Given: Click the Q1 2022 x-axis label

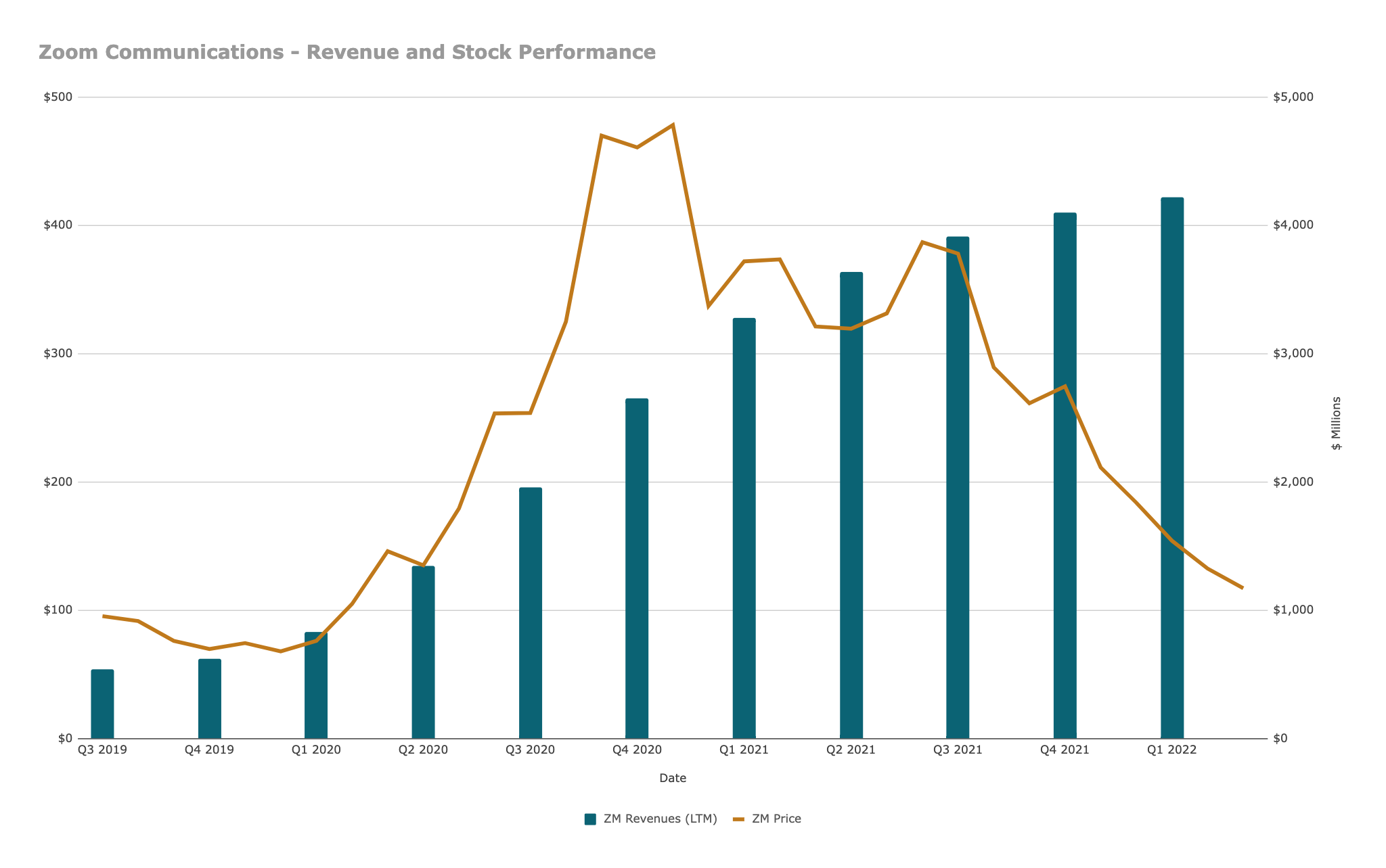Looking at the screenshot, I should [x=1172, y=750].
